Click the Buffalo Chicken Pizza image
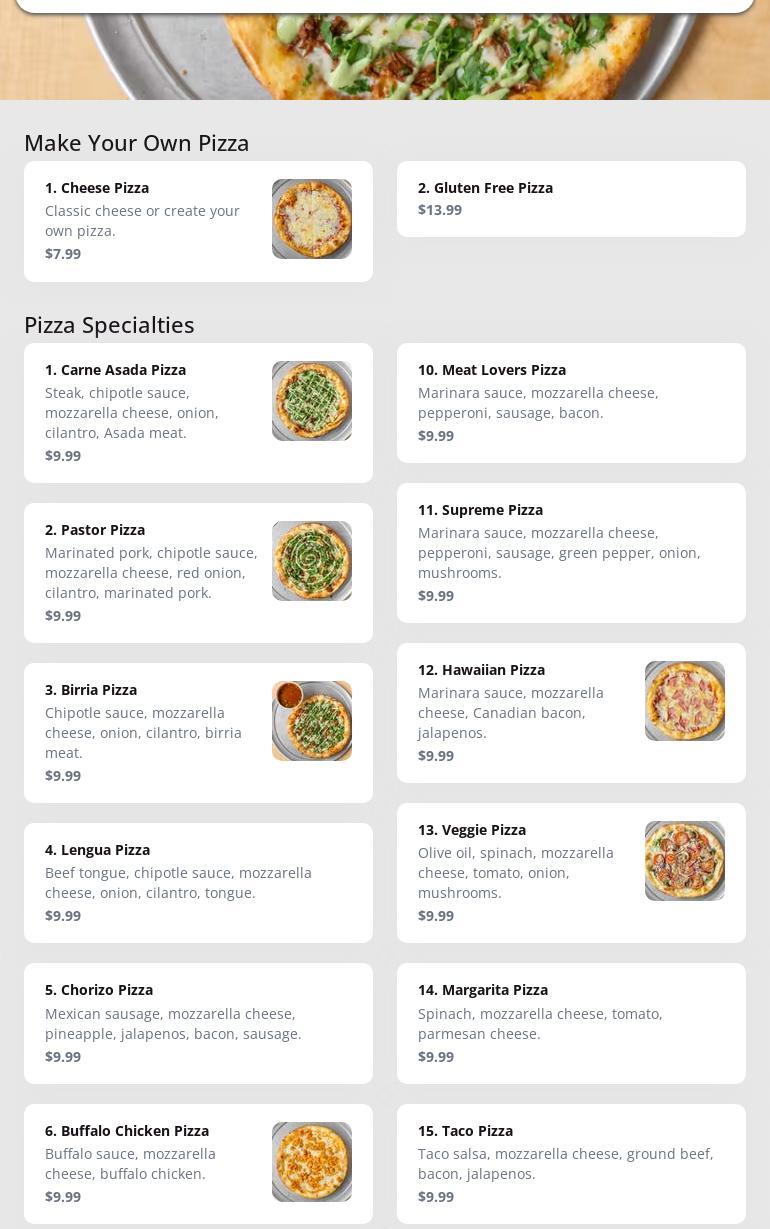Screen dimensions: 770x1229 [311, 1162]
